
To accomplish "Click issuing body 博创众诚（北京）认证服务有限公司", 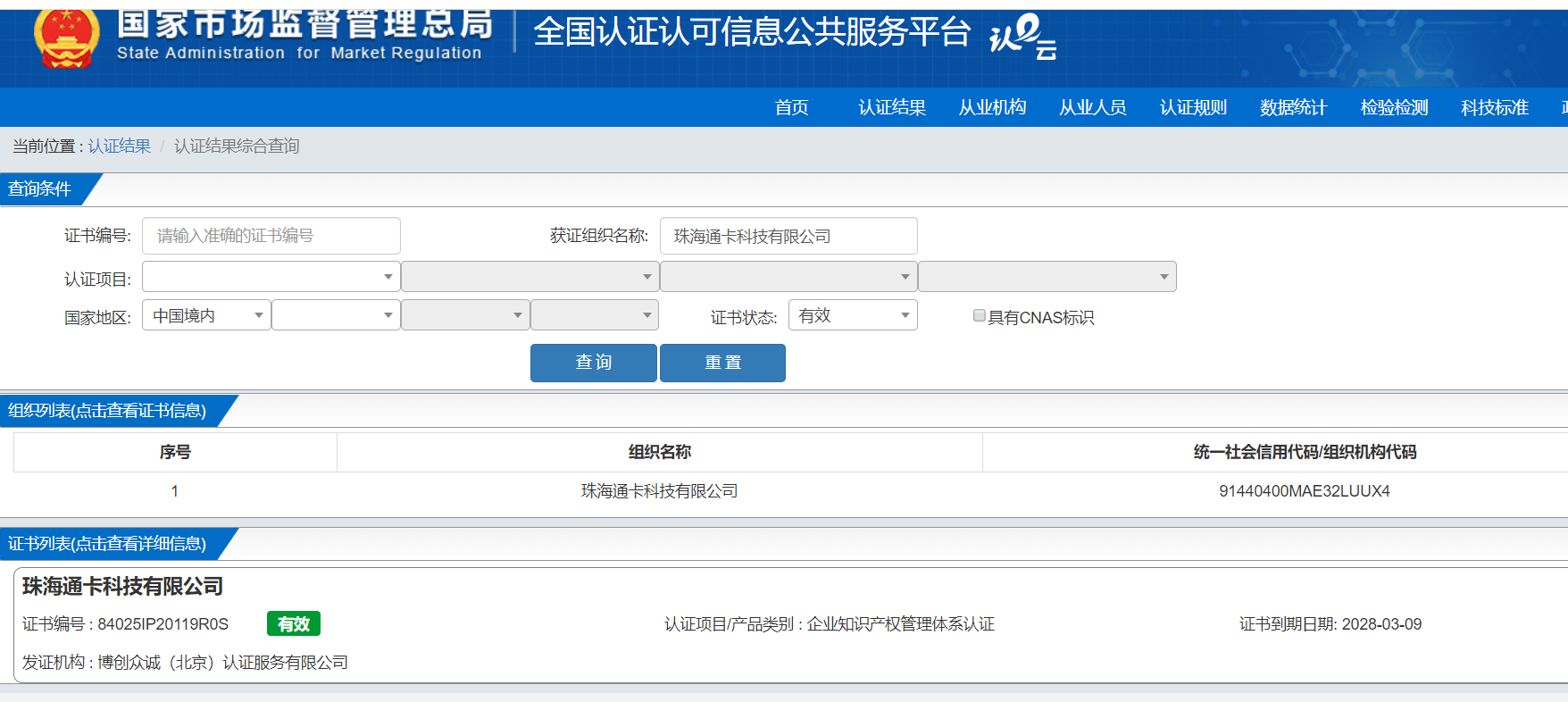I will (x=223, y=663).
